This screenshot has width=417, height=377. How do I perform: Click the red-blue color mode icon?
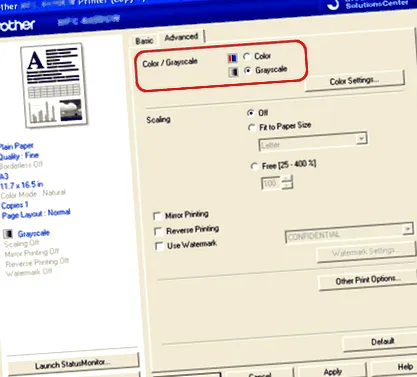[232, 58]
